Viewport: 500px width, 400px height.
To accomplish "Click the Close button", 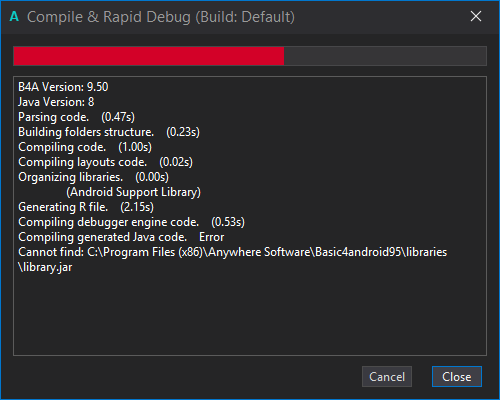I will 457,377.
